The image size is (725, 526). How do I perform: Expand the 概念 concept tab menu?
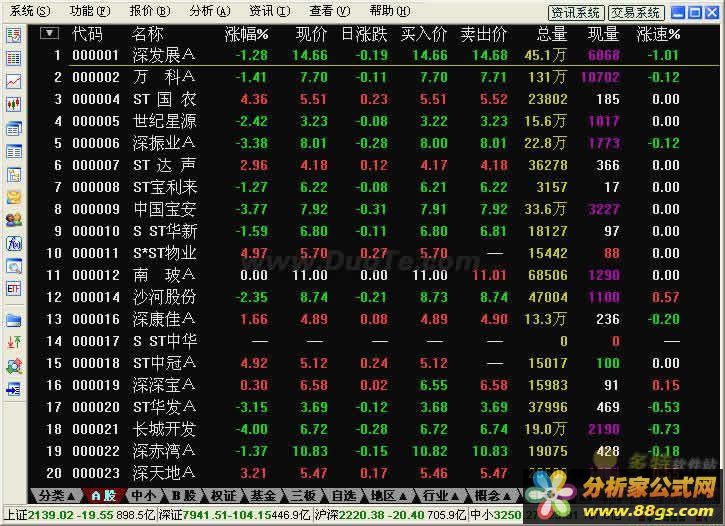(x=492, y=495)
